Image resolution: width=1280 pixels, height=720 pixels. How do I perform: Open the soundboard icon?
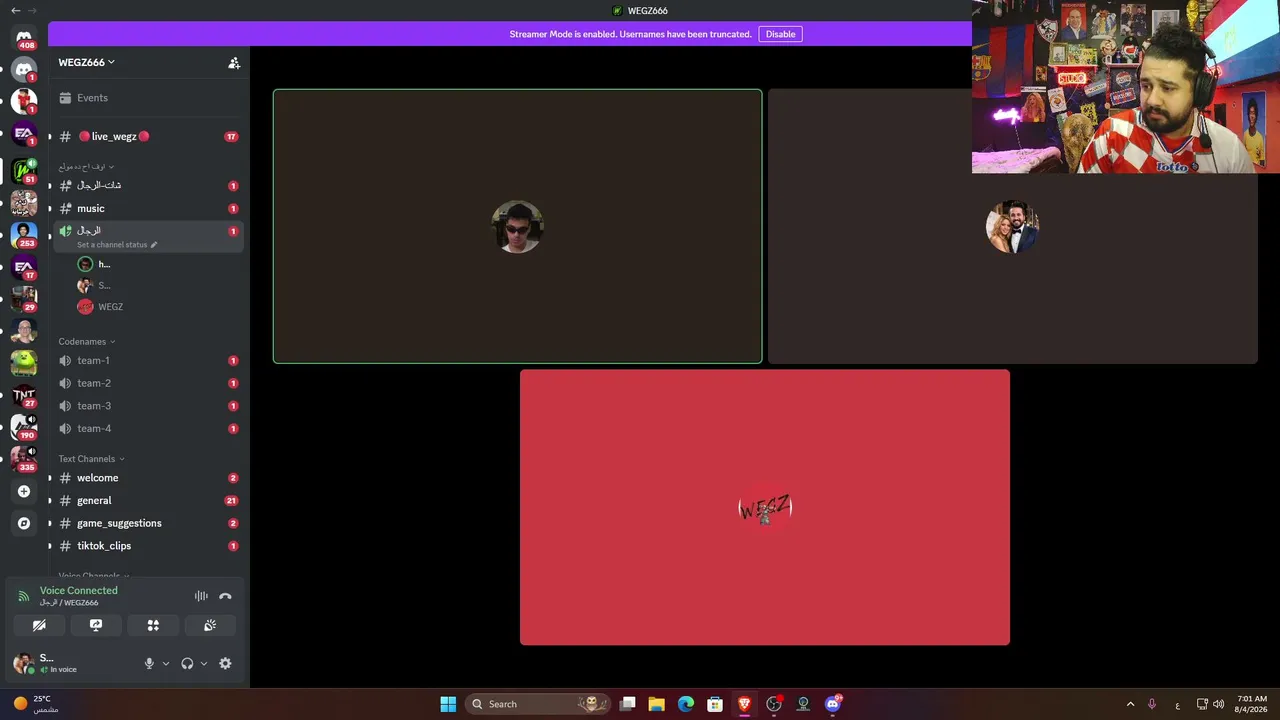(x=210, y=625)
